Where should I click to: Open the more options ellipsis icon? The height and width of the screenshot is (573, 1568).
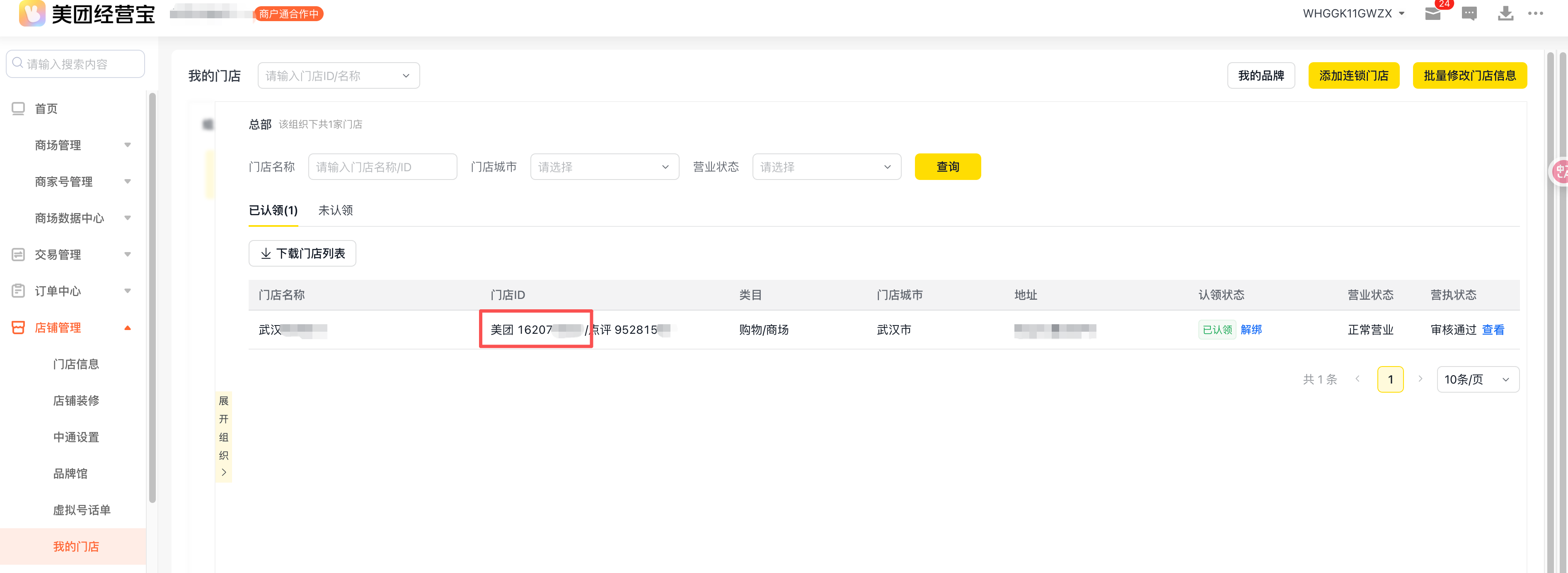[x=1536, y=14]
